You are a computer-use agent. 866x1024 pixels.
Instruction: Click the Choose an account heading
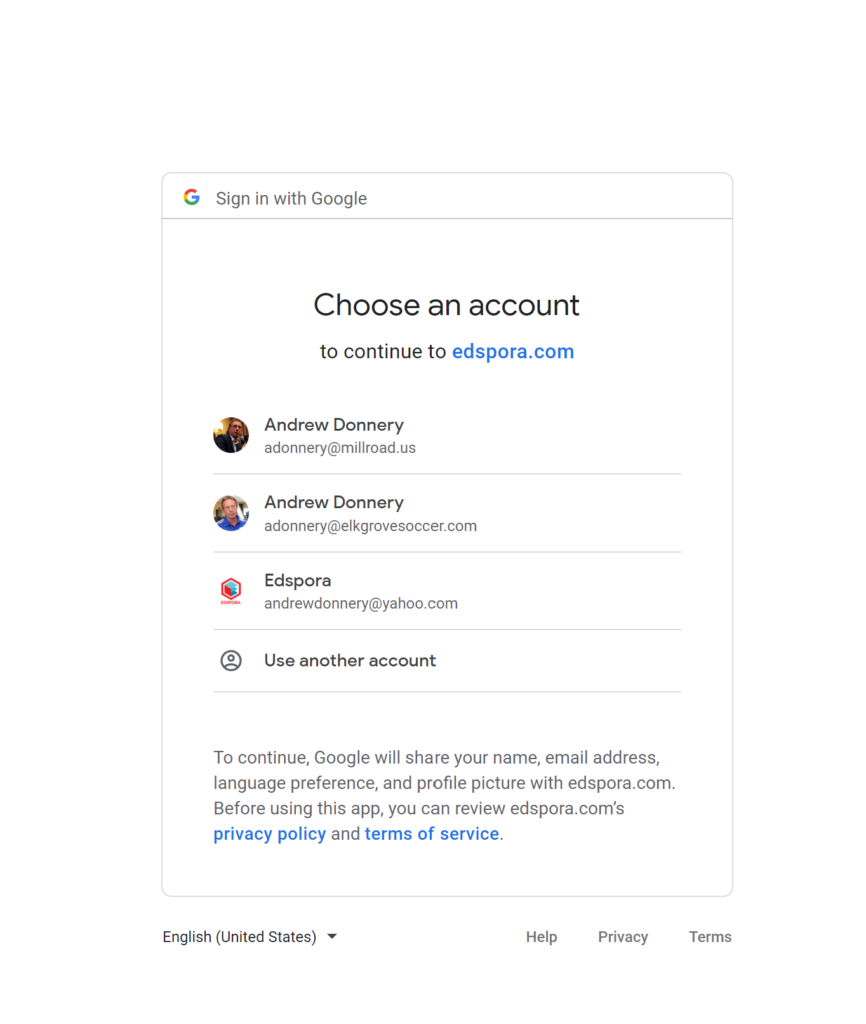[x=447, y=305]
